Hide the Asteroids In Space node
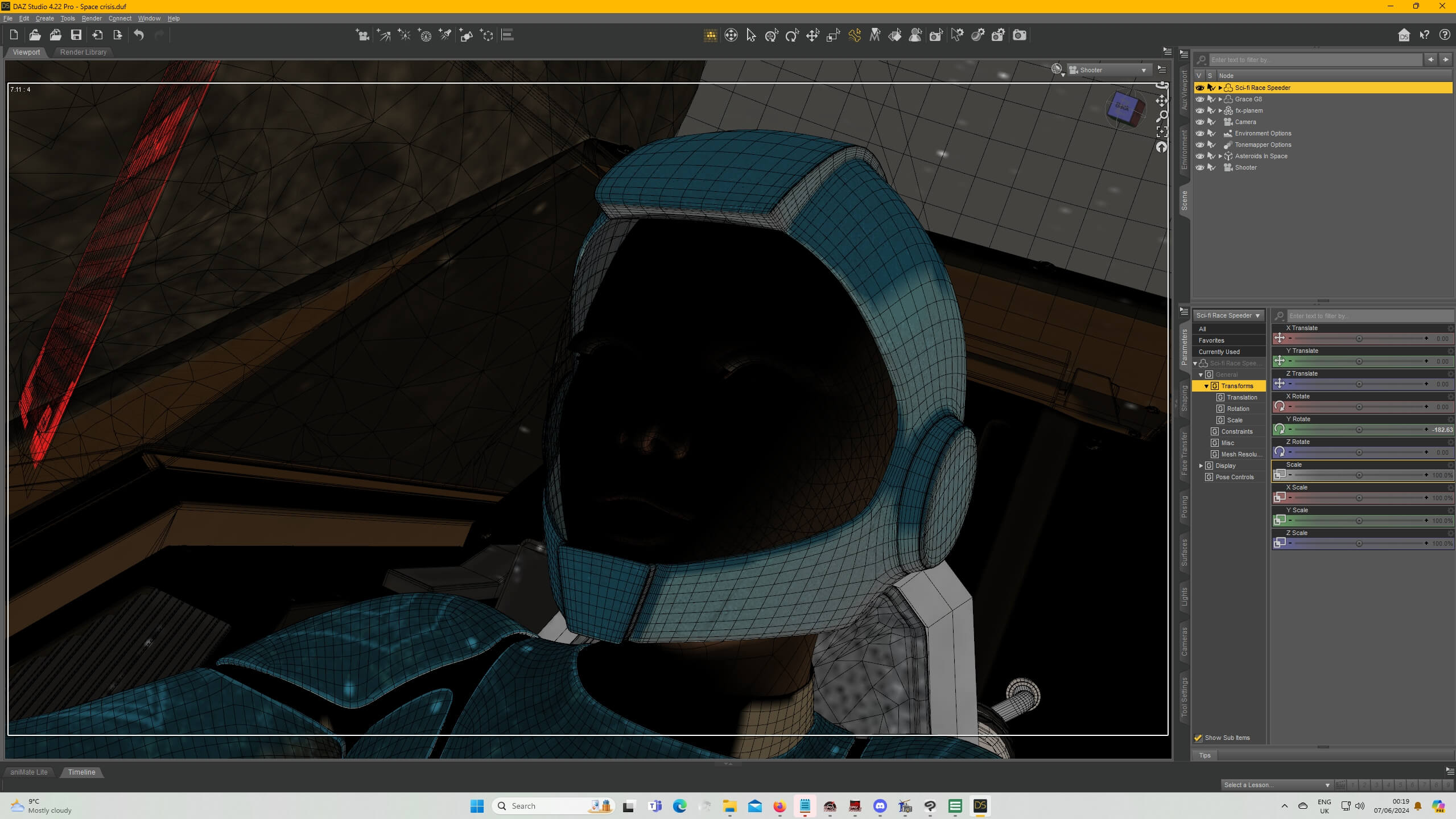The width and height of the screenshot is (1456, 819). pyautogui.click(x=1200, y=156)
